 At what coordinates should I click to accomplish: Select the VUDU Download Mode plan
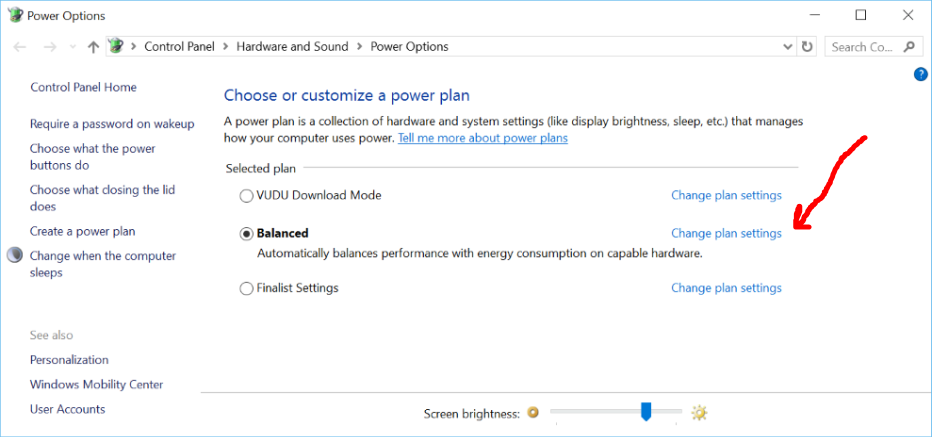point(246,196)
